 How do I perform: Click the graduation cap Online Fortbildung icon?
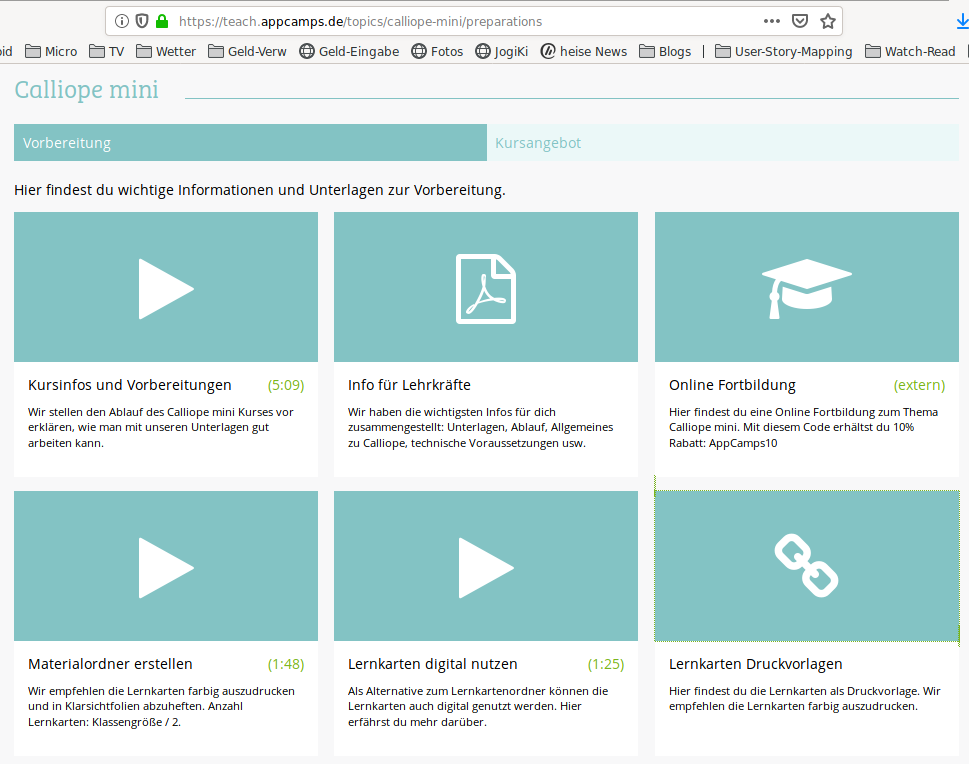click(x=806, y=289)
